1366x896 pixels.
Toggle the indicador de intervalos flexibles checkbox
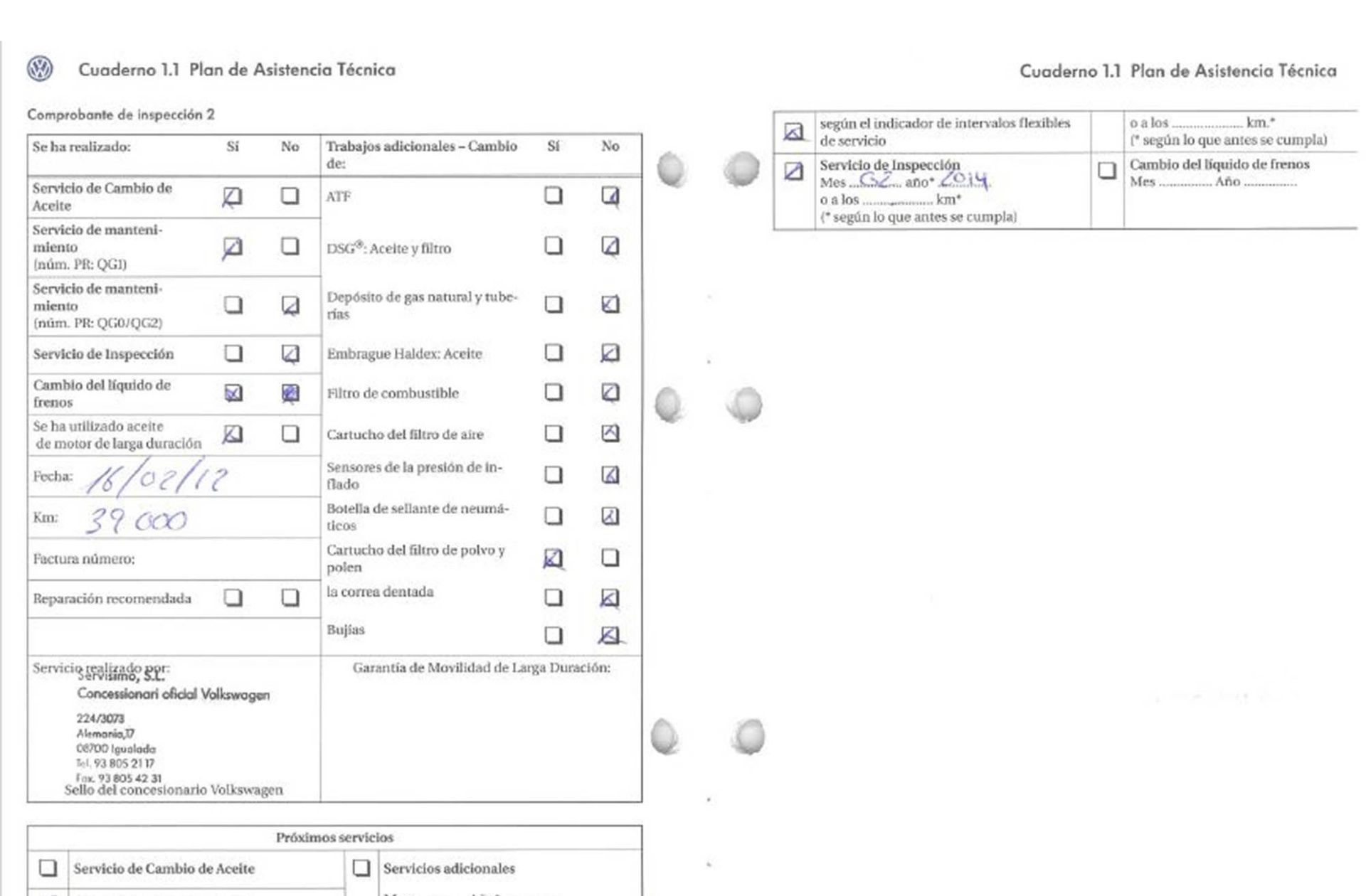pos(793,132)
